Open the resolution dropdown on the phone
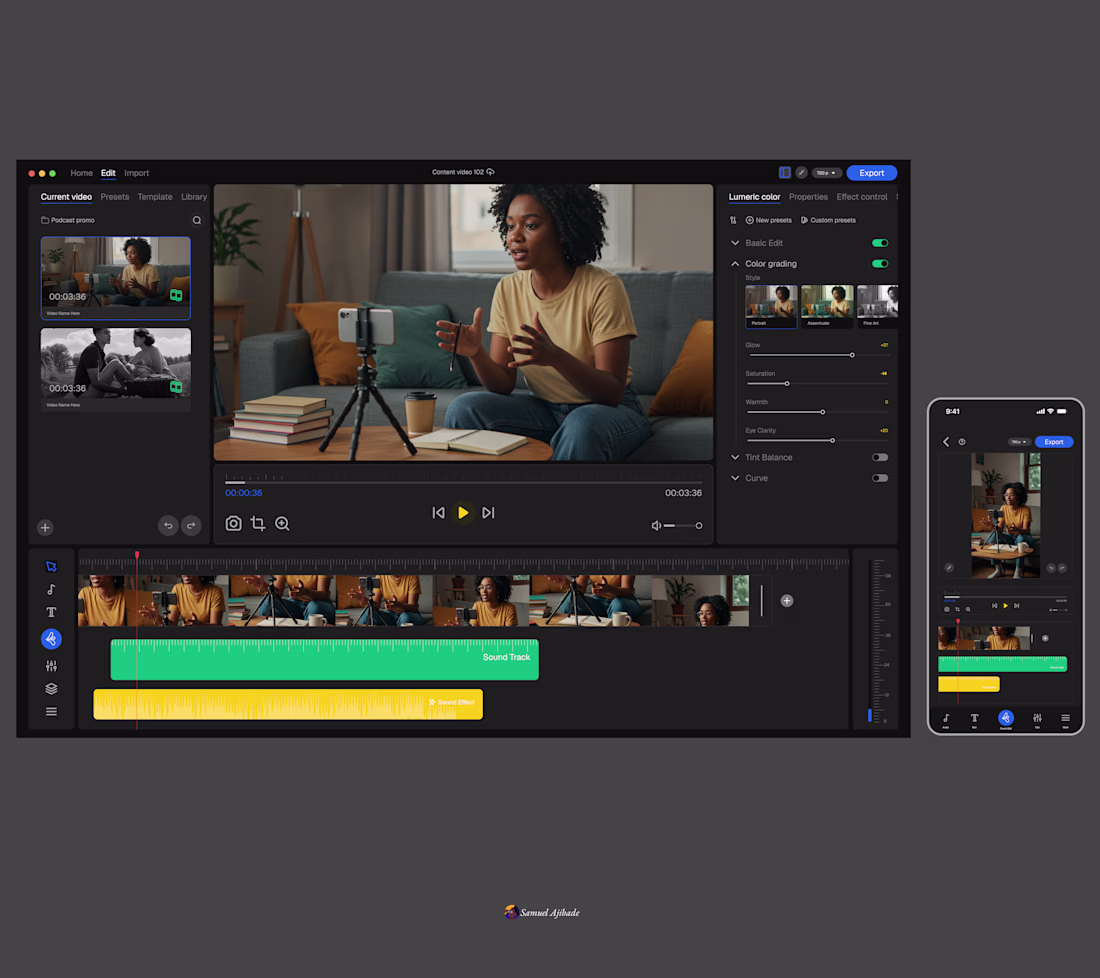The height and width of the screenshot is (978, 1100). tap(1019, 442)
